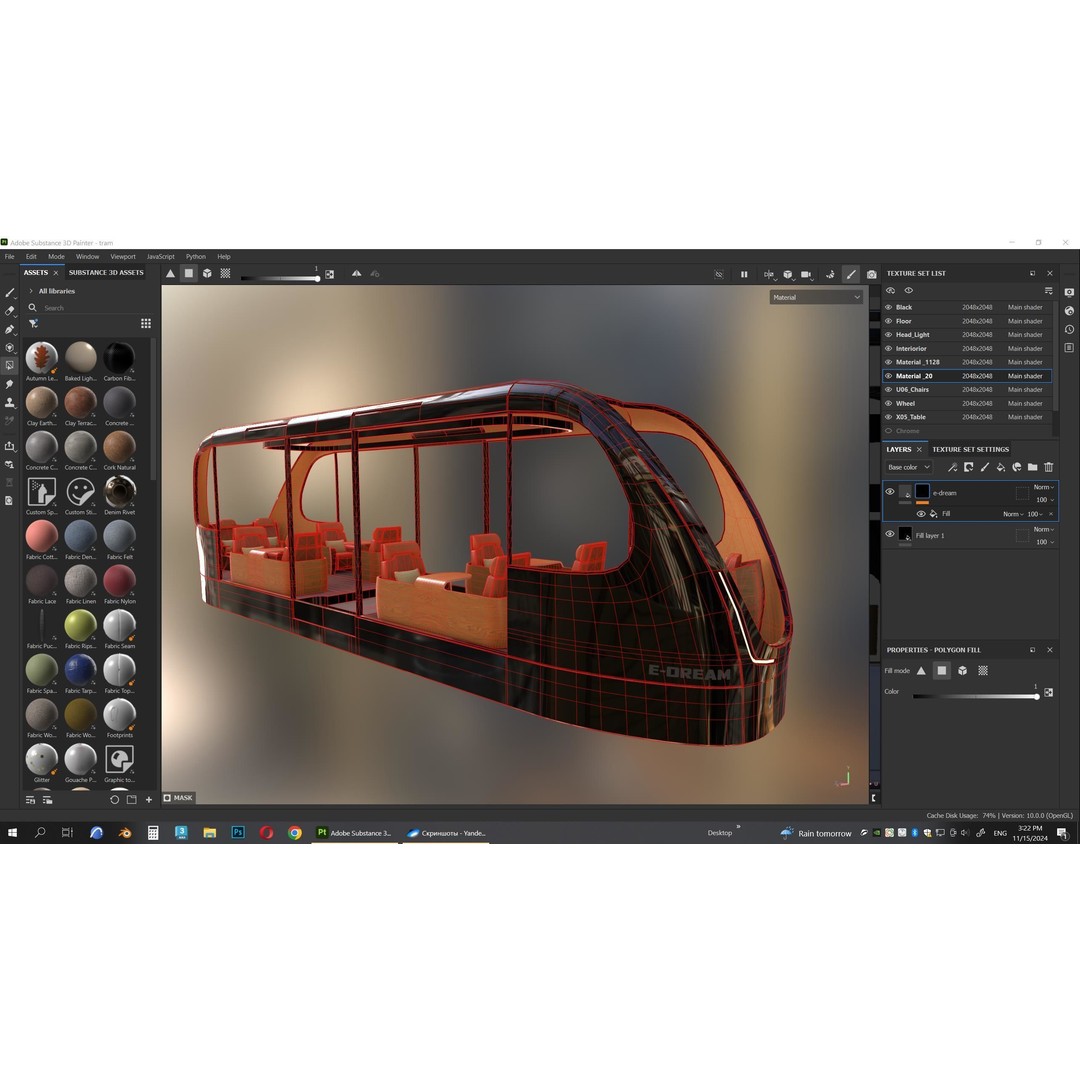Select the Clone stamp tool
The width and height of the screenshot is (1080, 1080).
point(10,402)
